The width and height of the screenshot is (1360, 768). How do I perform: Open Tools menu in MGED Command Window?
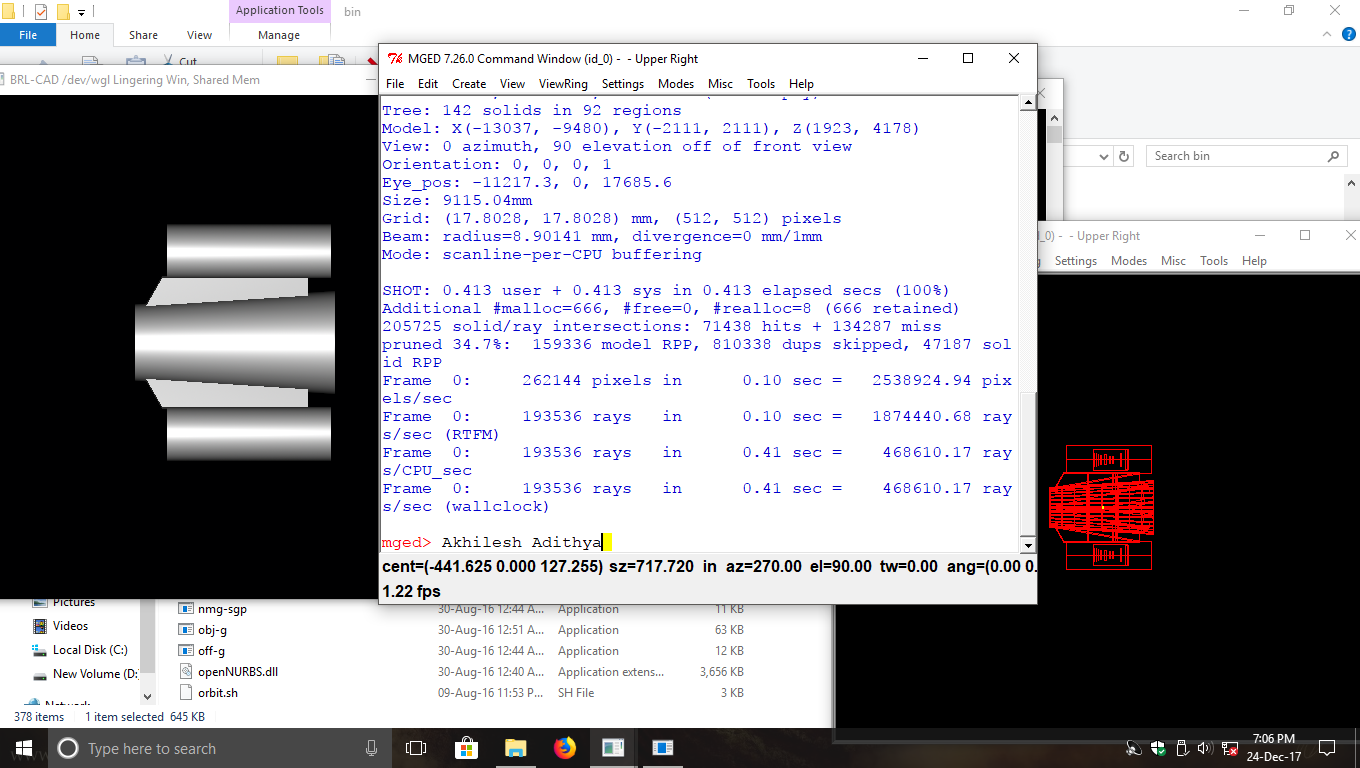click(761, 84)
